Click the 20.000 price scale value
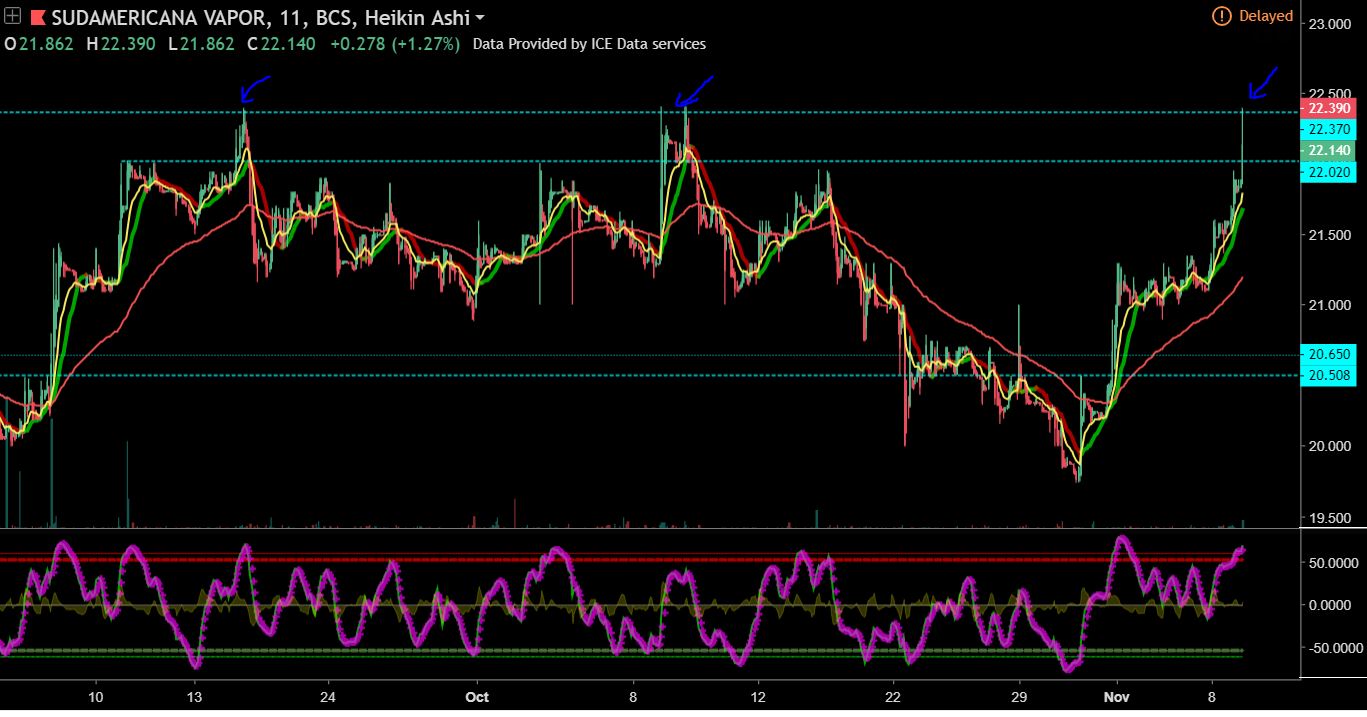1367x717 pixels. [1330, 446]
